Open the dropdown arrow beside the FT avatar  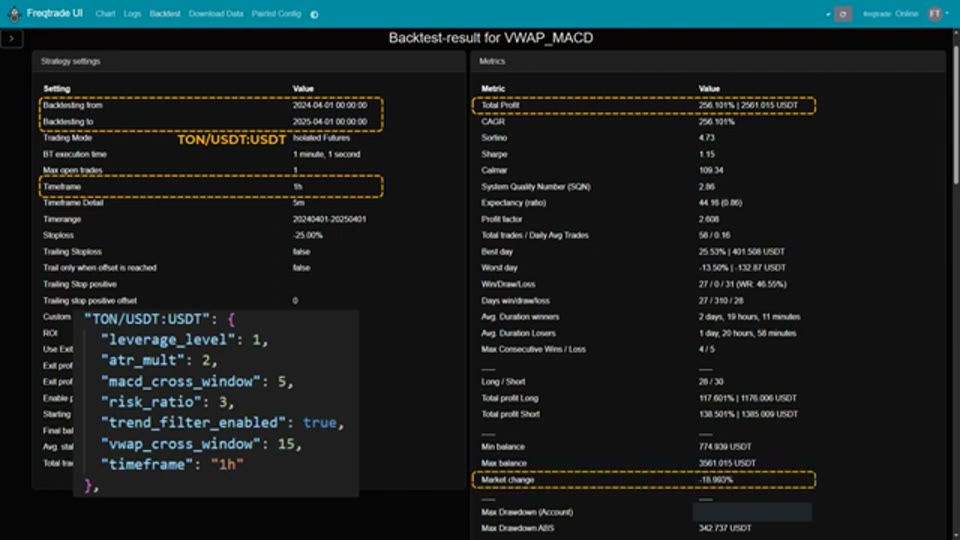coord(947,14)
